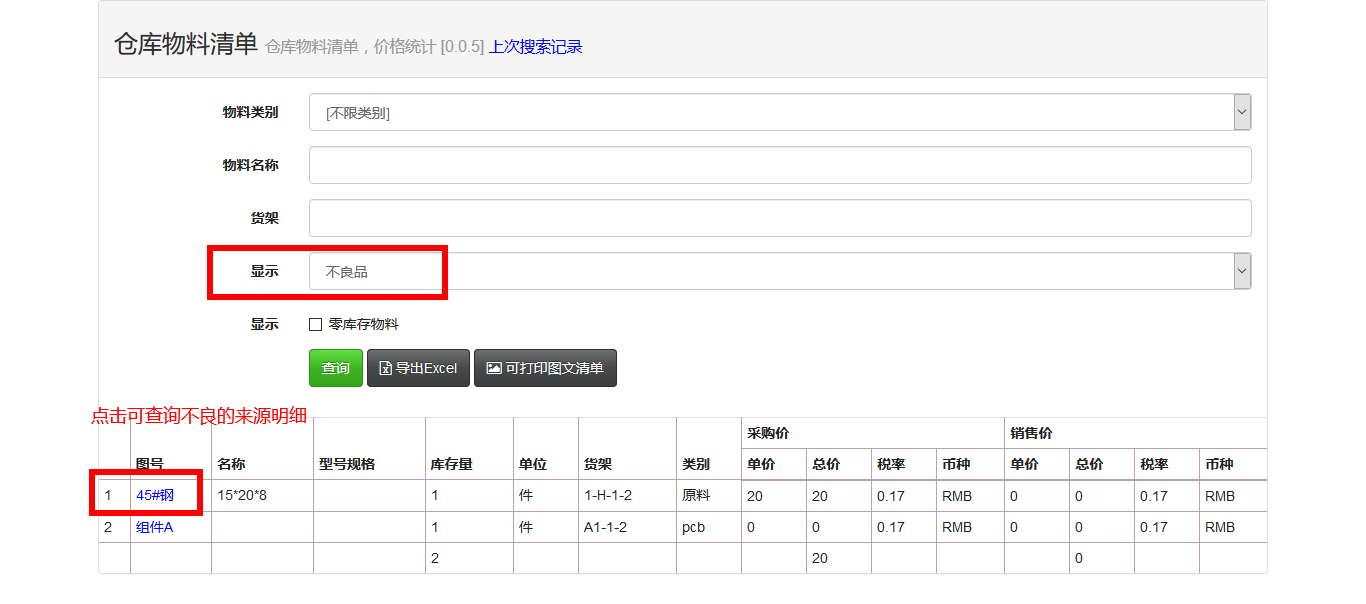
Task: Open the 45#钢 drawing number link
Action: pos(155,496)
